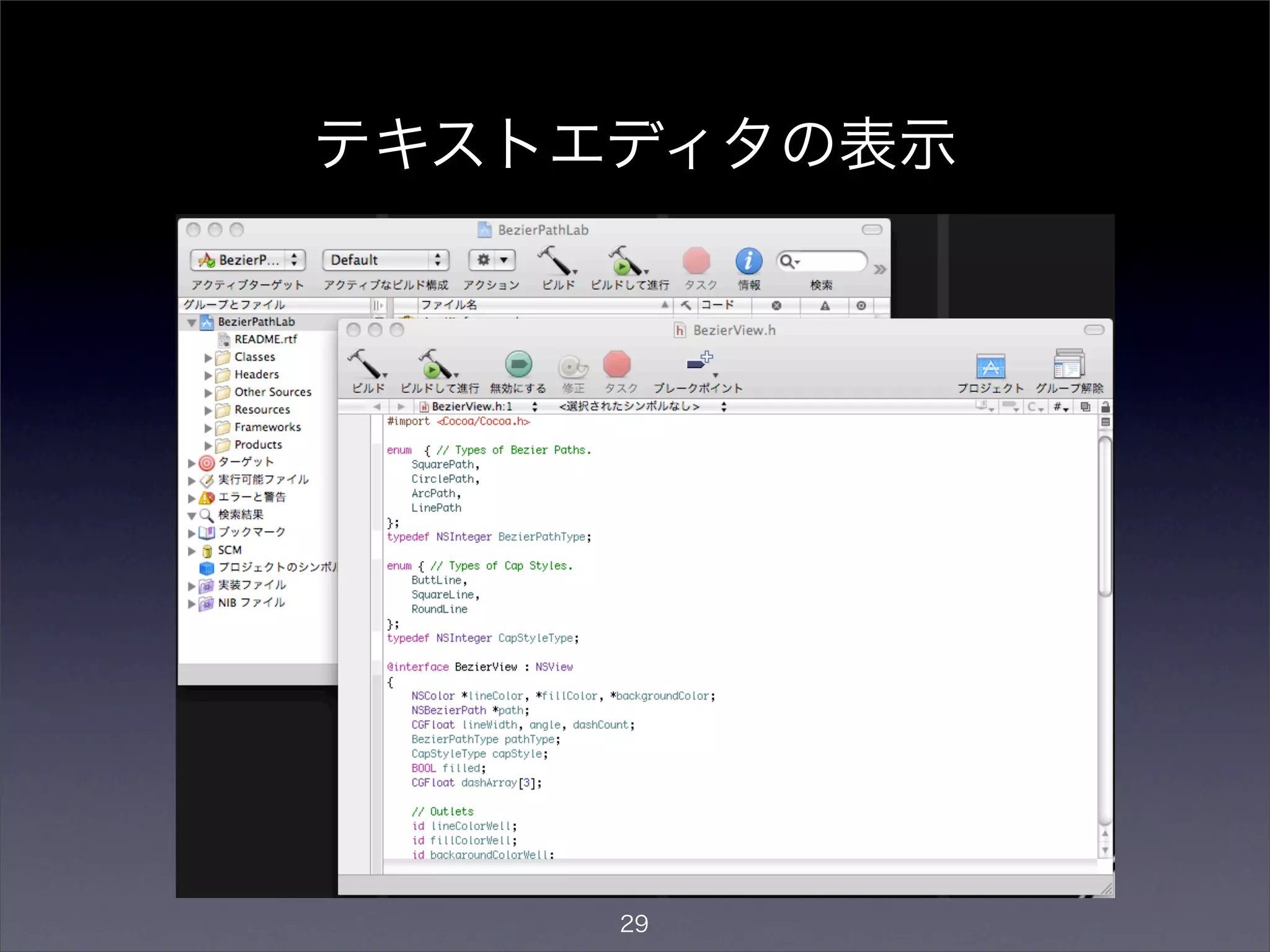Click the # include menu icon in navigation bar
Screen dimensions: 1270x952
[1060, 407]
